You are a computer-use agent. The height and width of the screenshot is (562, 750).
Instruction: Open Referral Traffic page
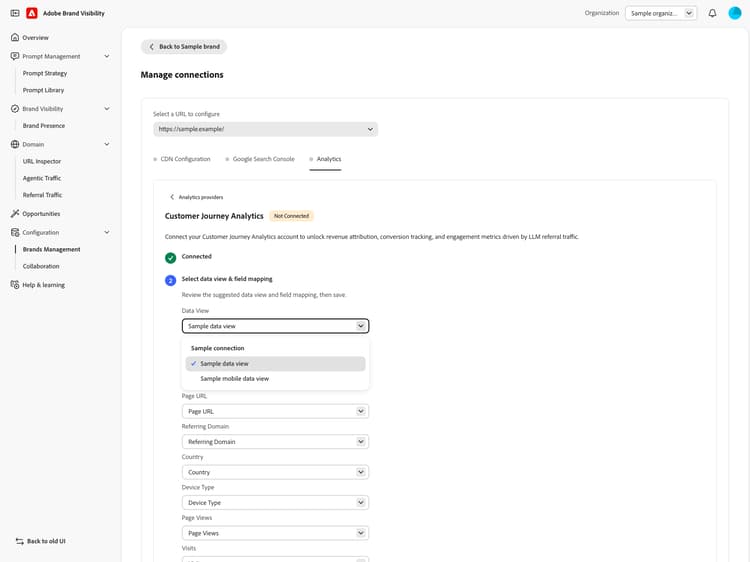[43, 195]
